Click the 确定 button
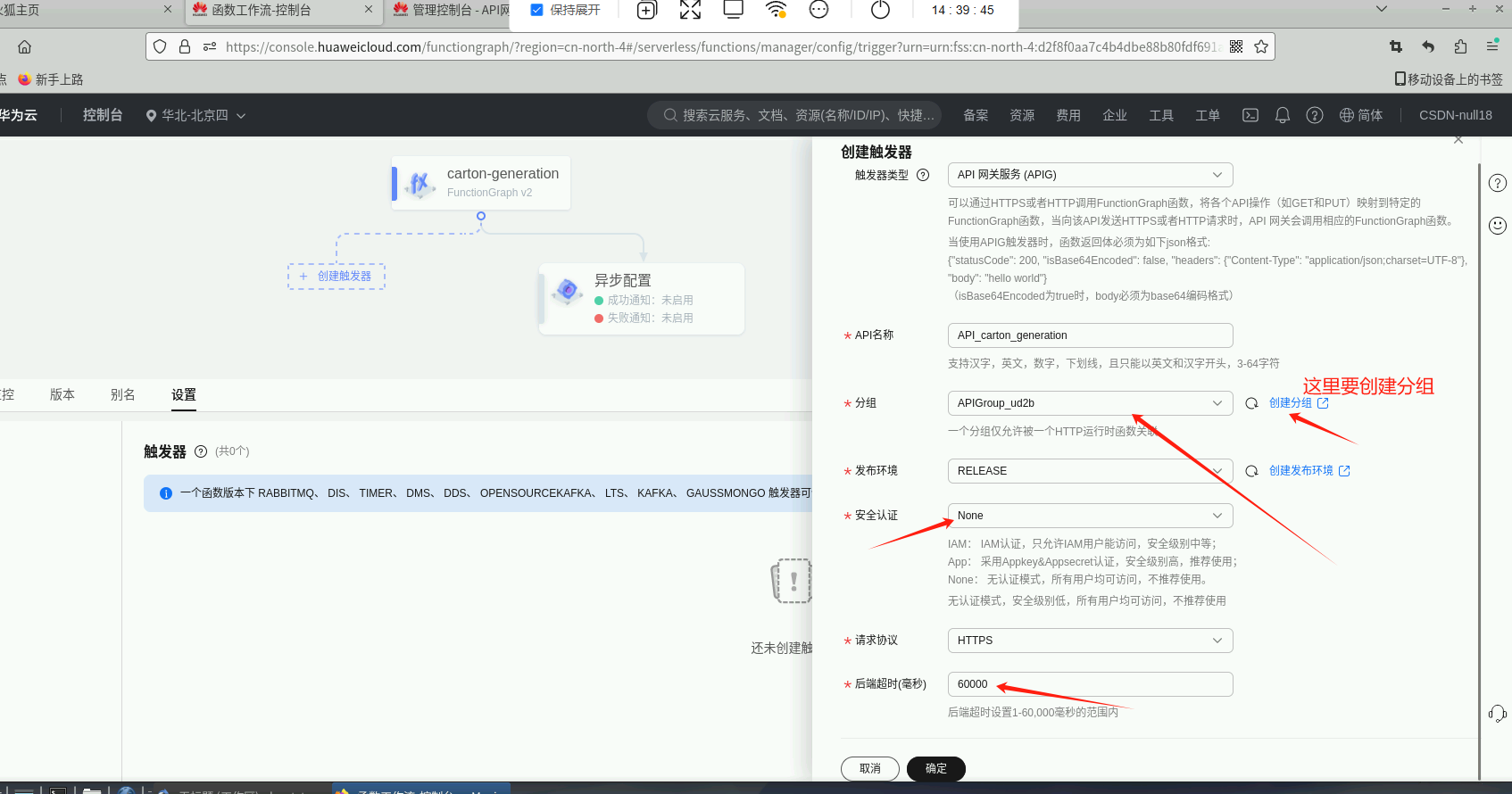 [936, 769]
